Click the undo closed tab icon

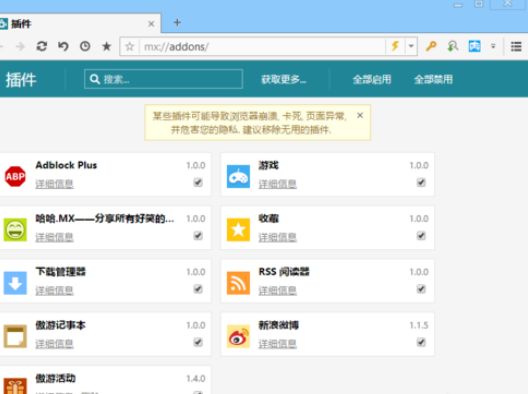[63, 46]
